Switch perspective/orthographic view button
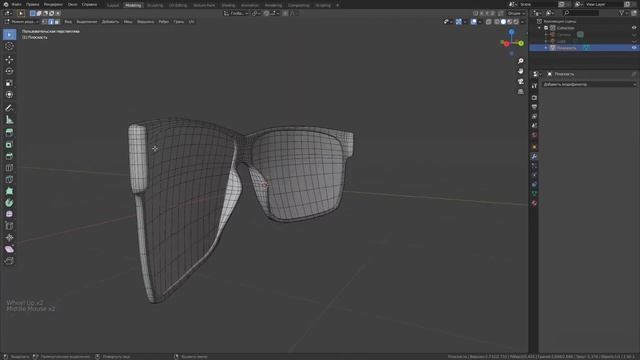640x360 pixels. tap(521, 92)
